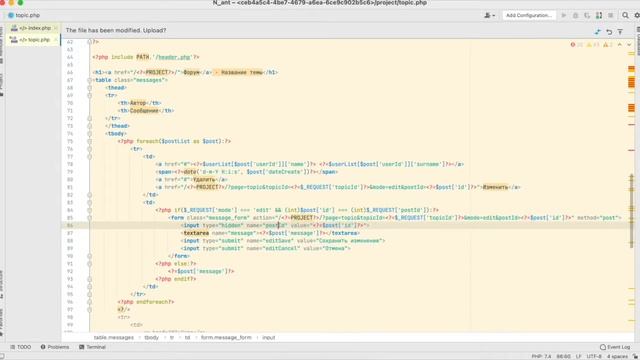
Task: Click the Structure vertical tool window button
Action: pyautogui.click(x=2, y=284)
